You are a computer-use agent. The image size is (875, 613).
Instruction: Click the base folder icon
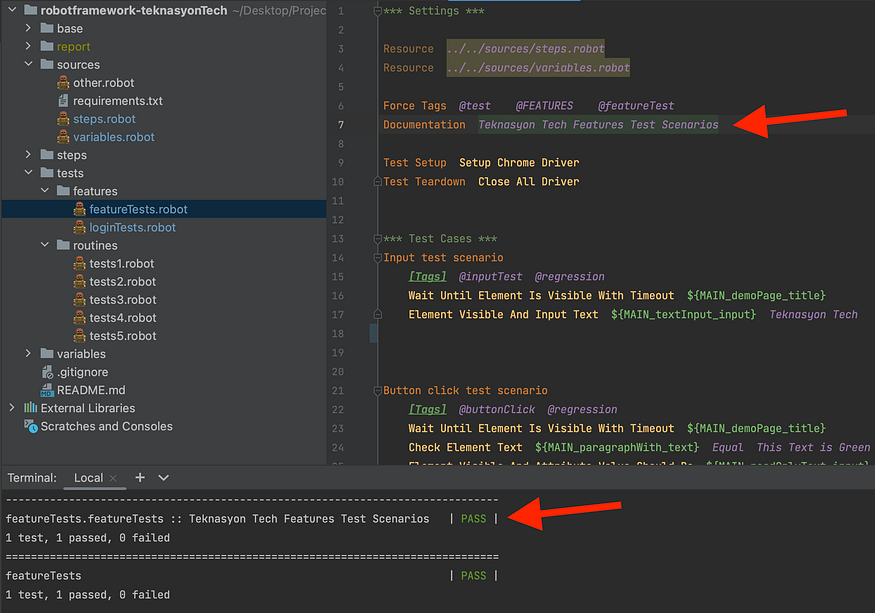47,28
